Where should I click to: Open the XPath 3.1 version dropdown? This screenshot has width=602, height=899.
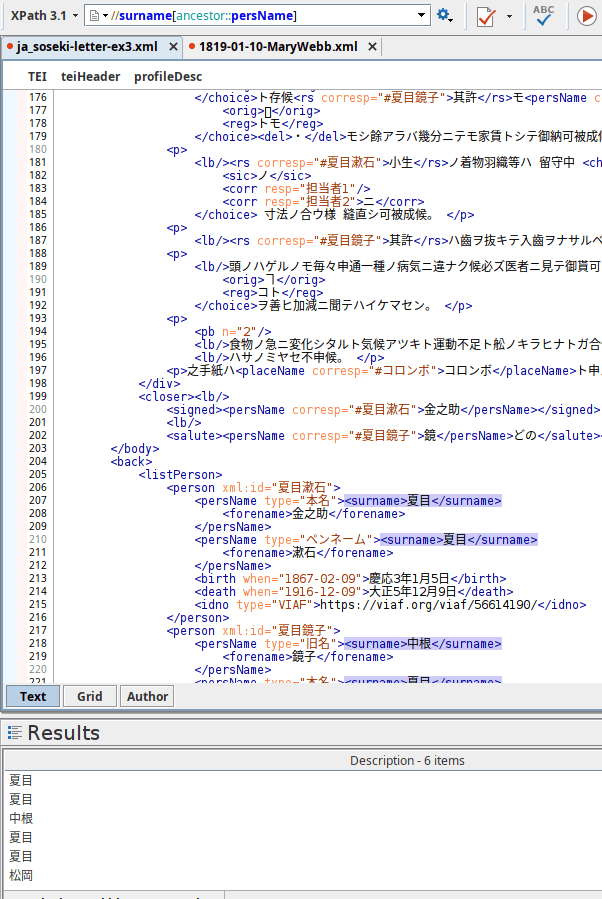point(44,15)
